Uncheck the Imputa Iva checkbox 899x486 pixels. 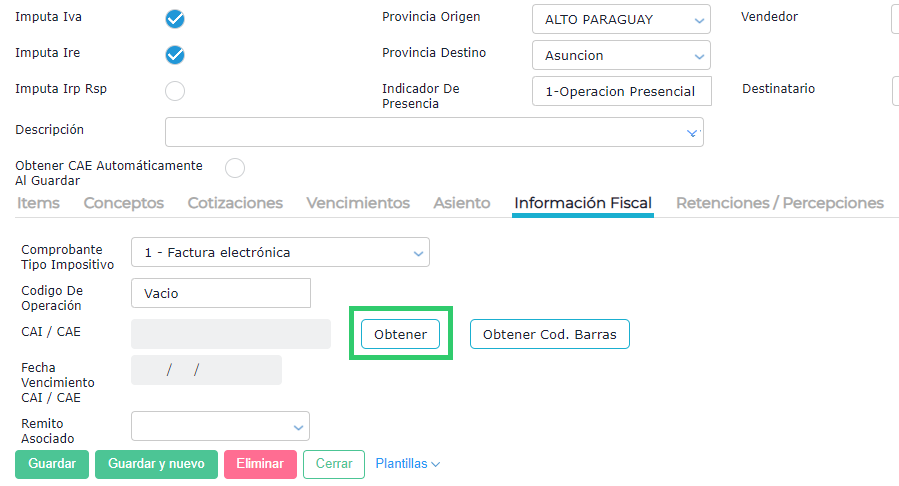175,18
